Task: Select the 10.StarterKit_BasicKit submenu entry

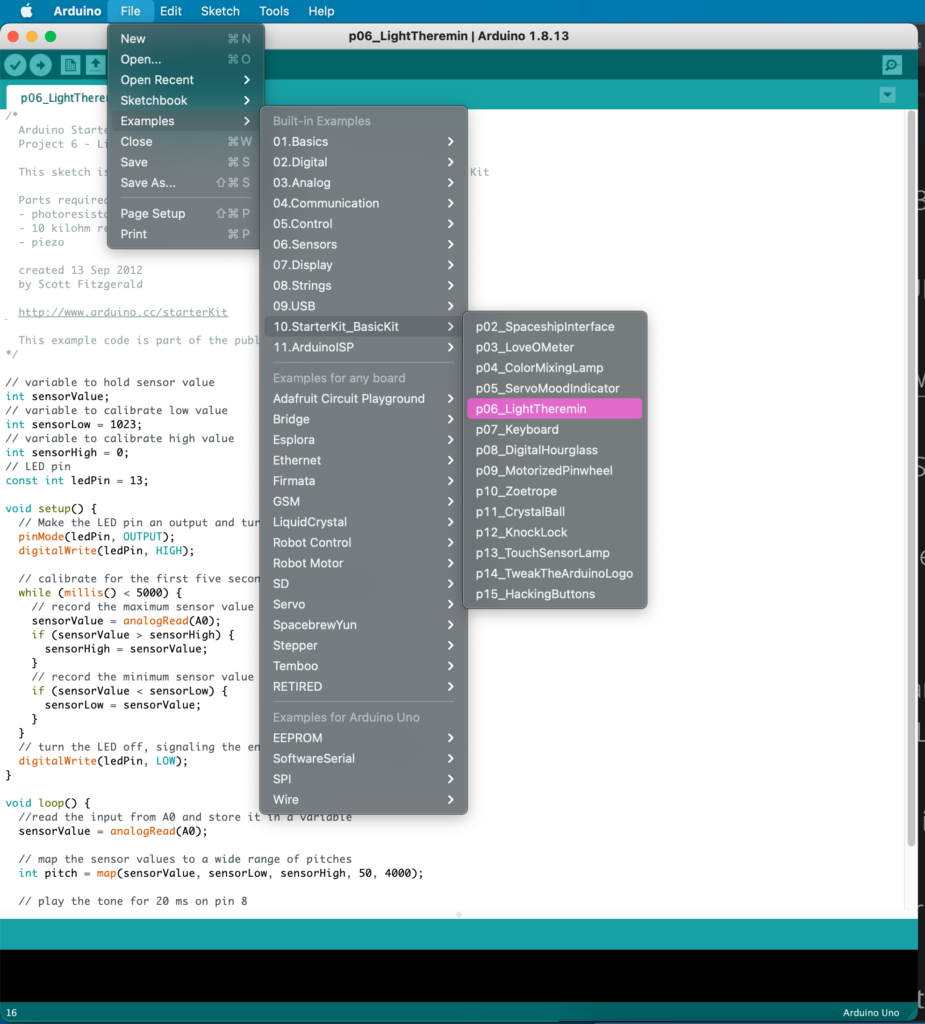Action: click(x=363, y=327)
